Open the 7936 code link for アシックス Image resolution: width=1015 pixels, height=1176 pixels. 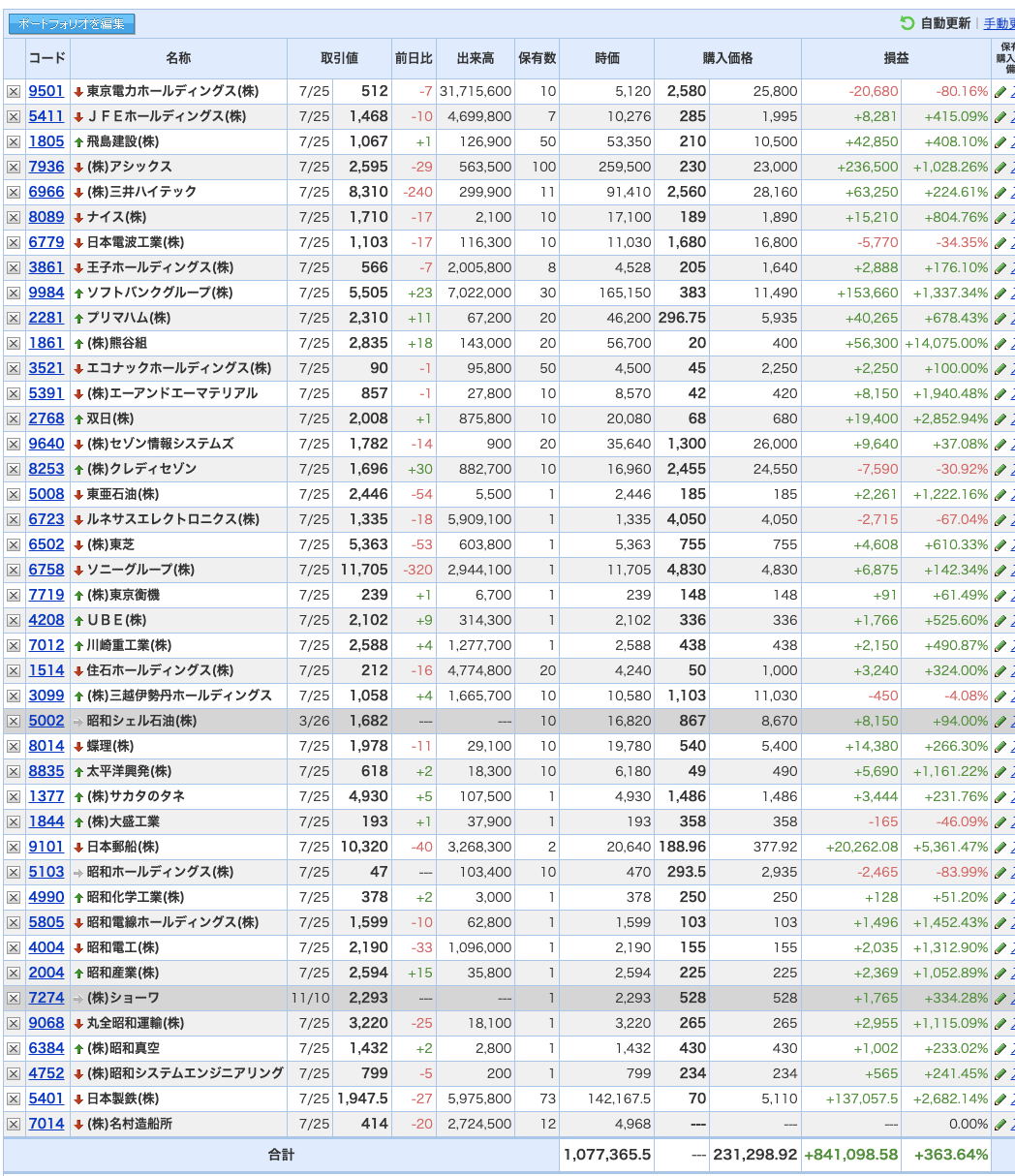tap(46, 167)
